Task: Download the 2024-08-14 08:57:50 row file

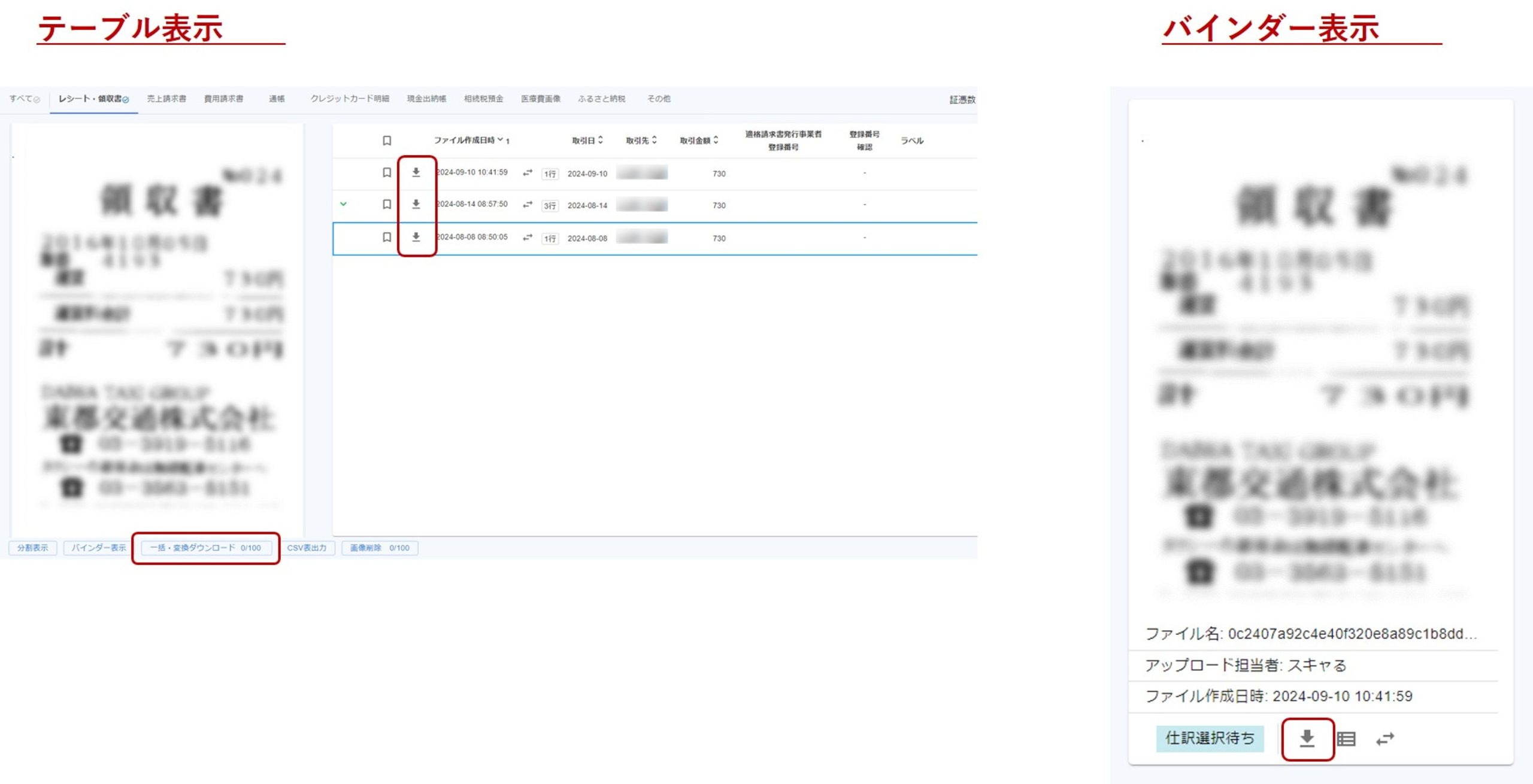Action: click(416, 204)
